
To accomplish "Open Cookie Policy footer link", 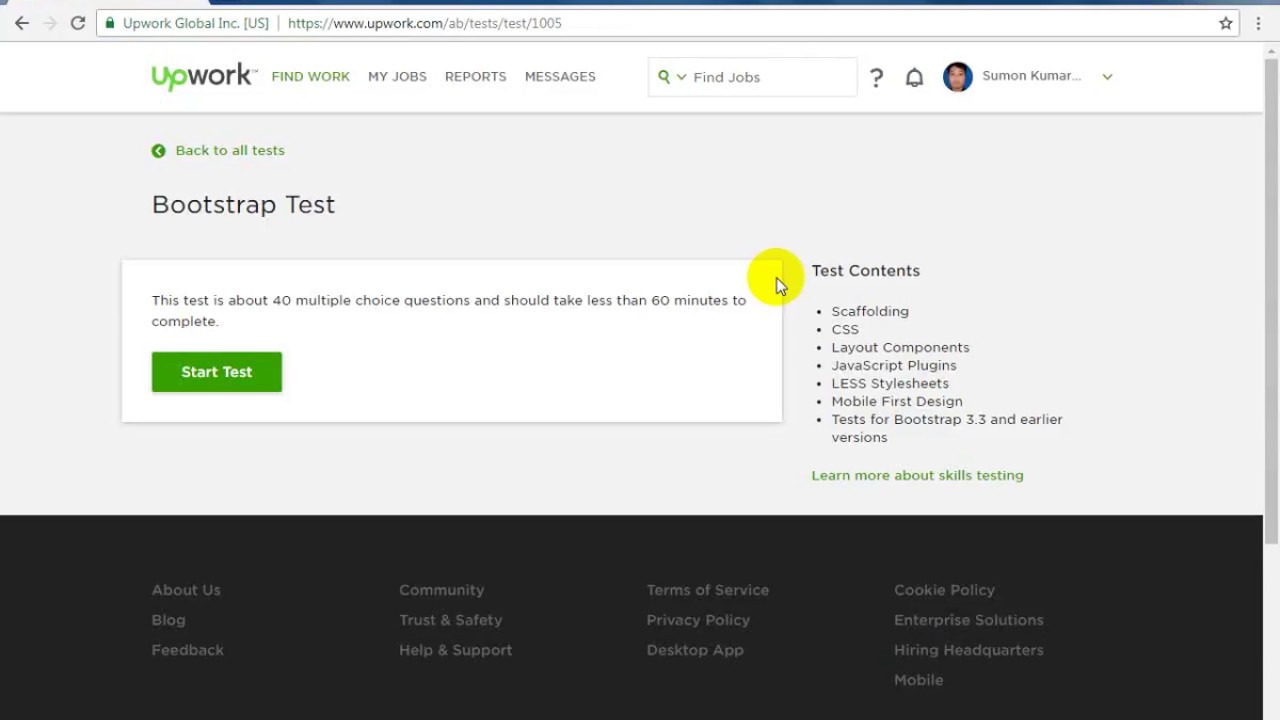I will pyautogui.click(x=944, y=590).
